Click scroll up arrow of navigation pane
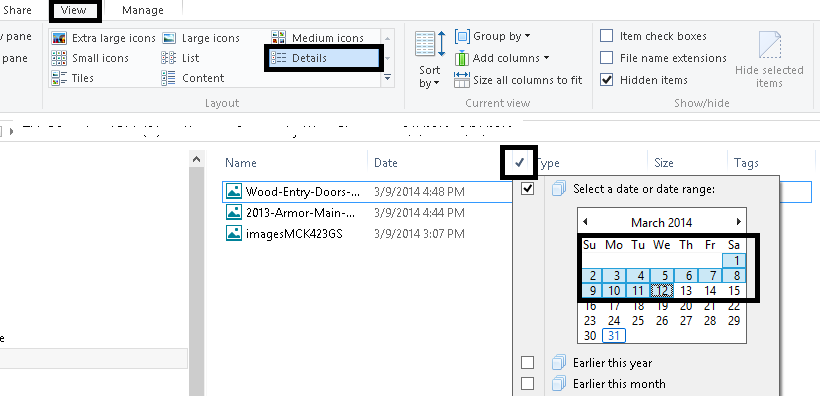Viewport: 820px width, 396px height. (x=197, y=159)
